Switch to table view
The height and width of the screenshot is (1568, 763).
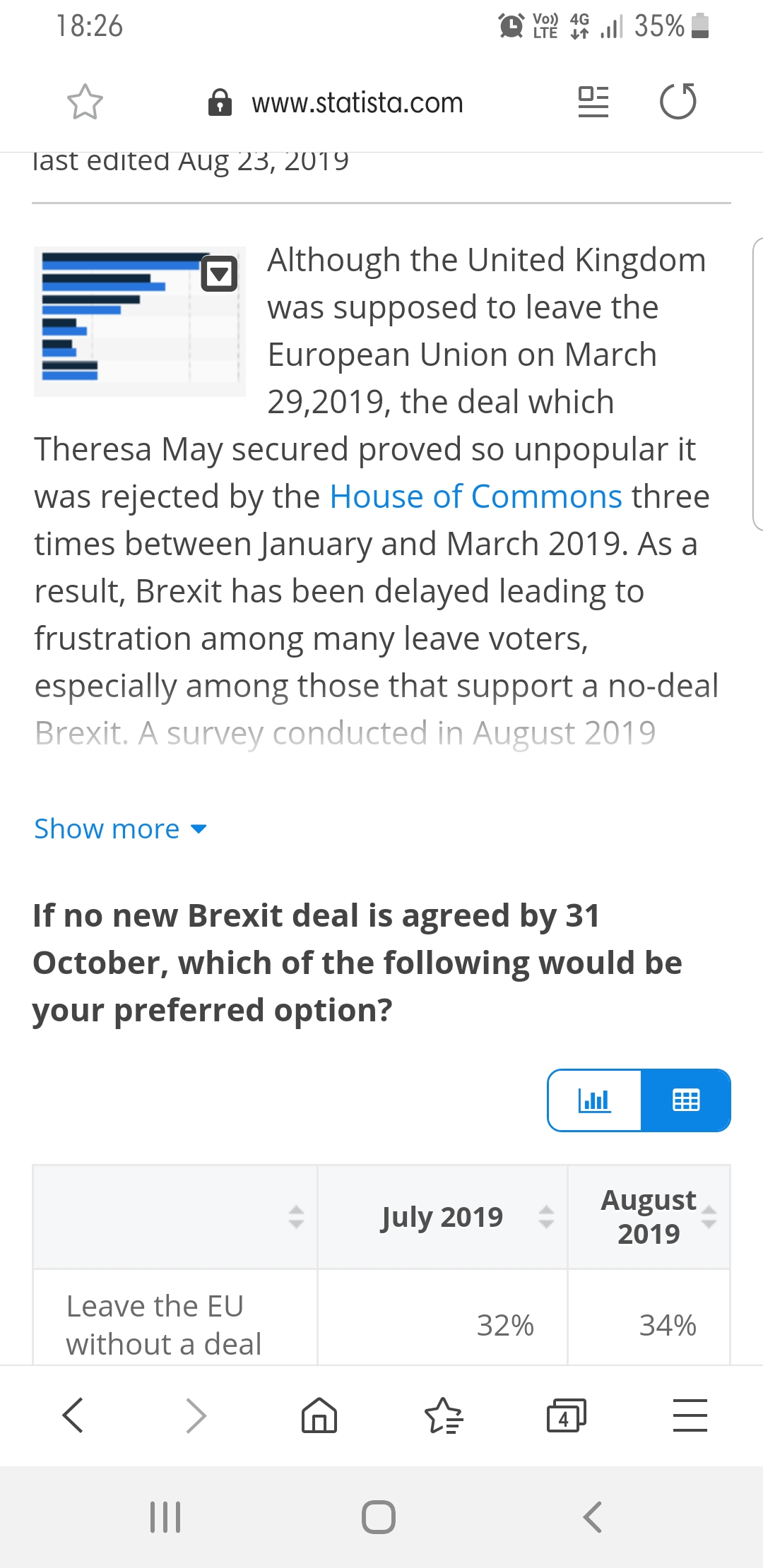pos(686,1100)
